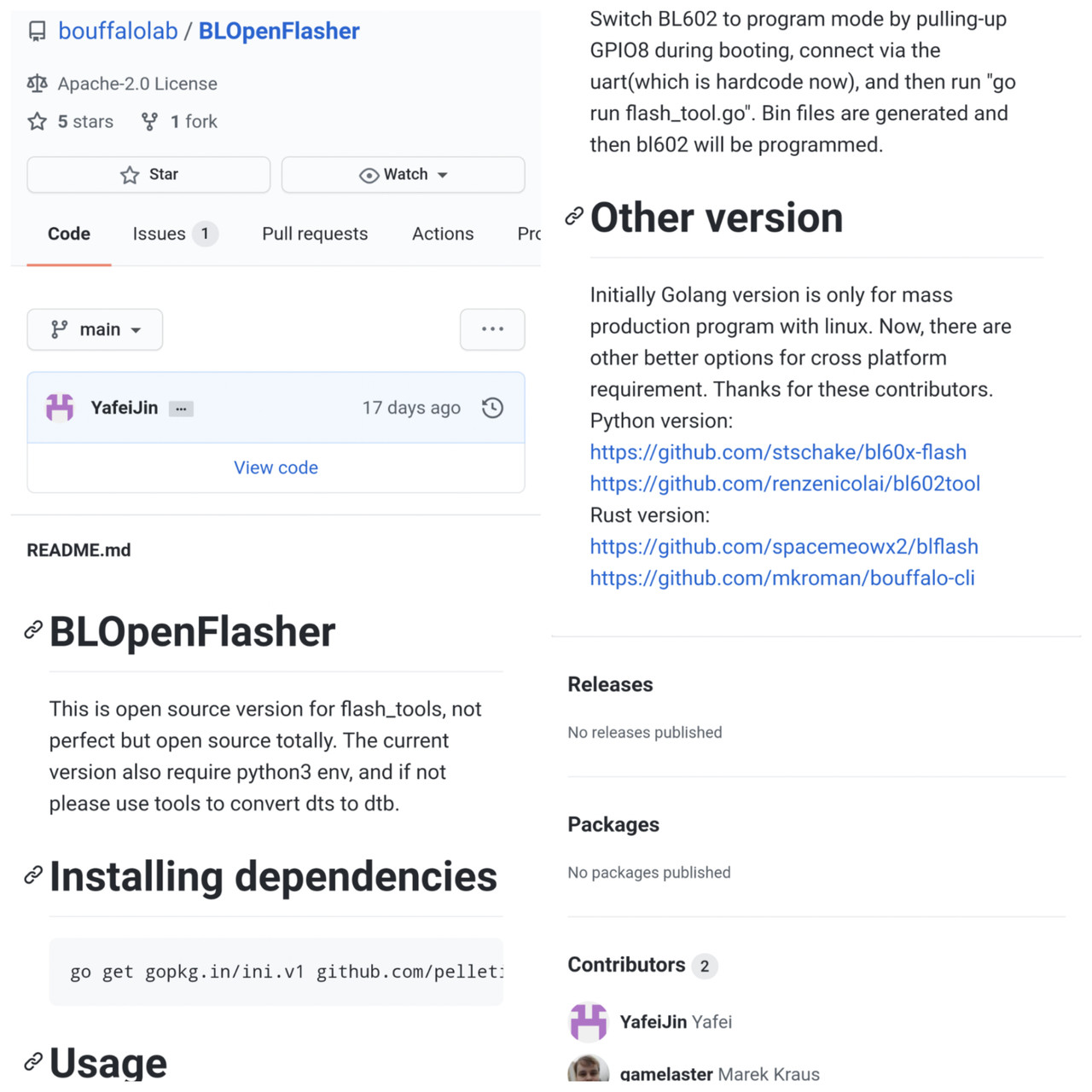
Task: Open the three-dot more options menu
Action: tap(492, 329)
